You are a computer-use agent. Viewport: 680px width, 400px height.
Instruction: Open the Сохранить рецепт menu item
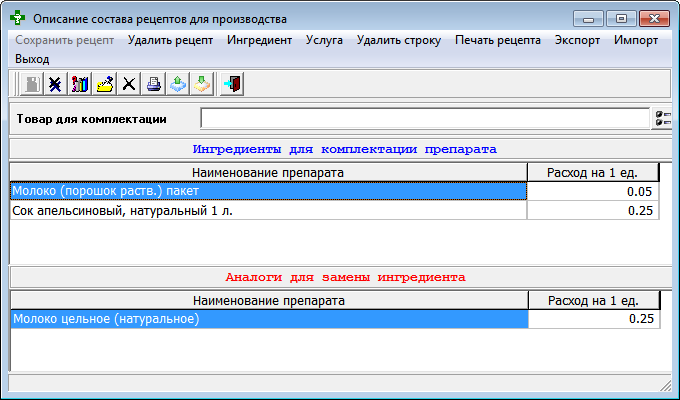click(x=65, y=40)
